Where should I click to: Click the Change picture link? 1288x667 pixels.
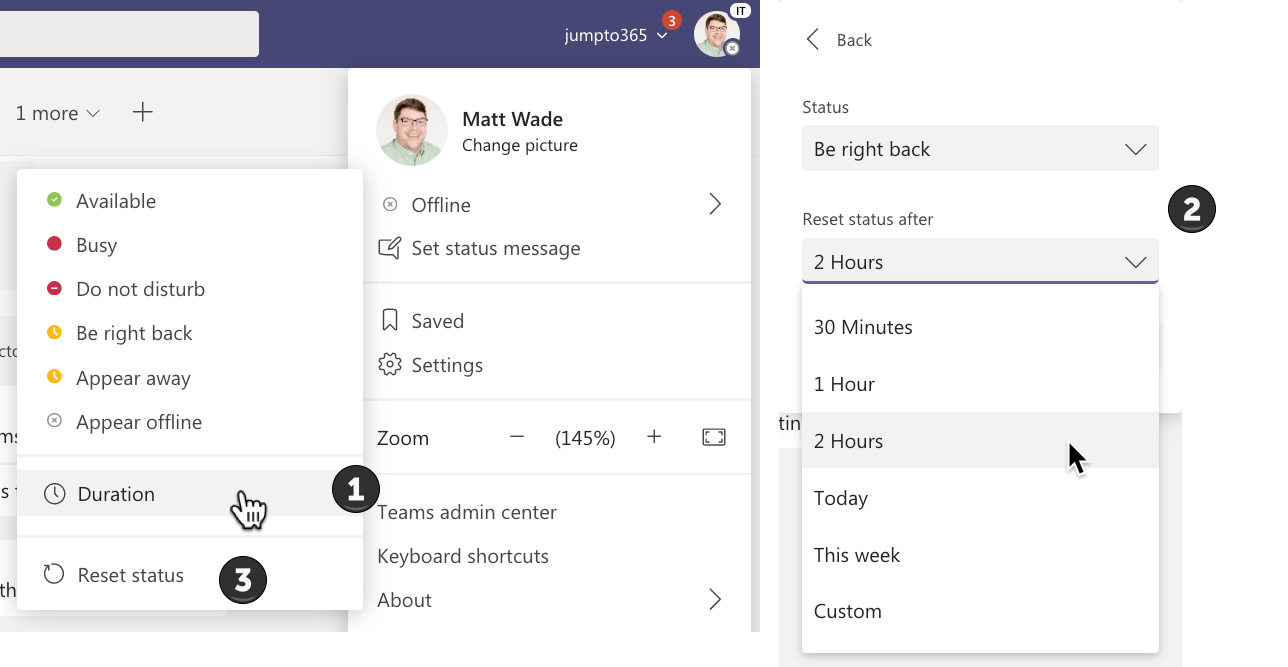pyautogui.click(x=520, y=146)
